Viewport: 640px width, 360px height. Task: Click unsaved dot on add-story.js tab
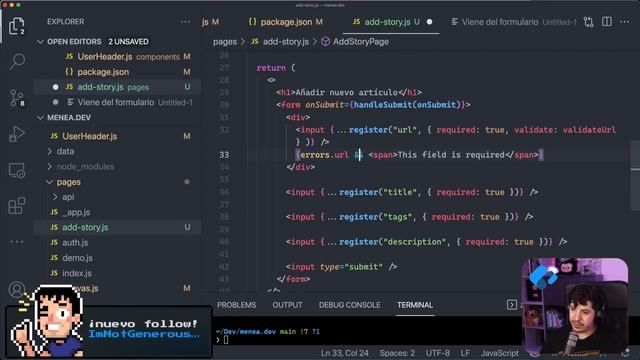click(429, 22)
